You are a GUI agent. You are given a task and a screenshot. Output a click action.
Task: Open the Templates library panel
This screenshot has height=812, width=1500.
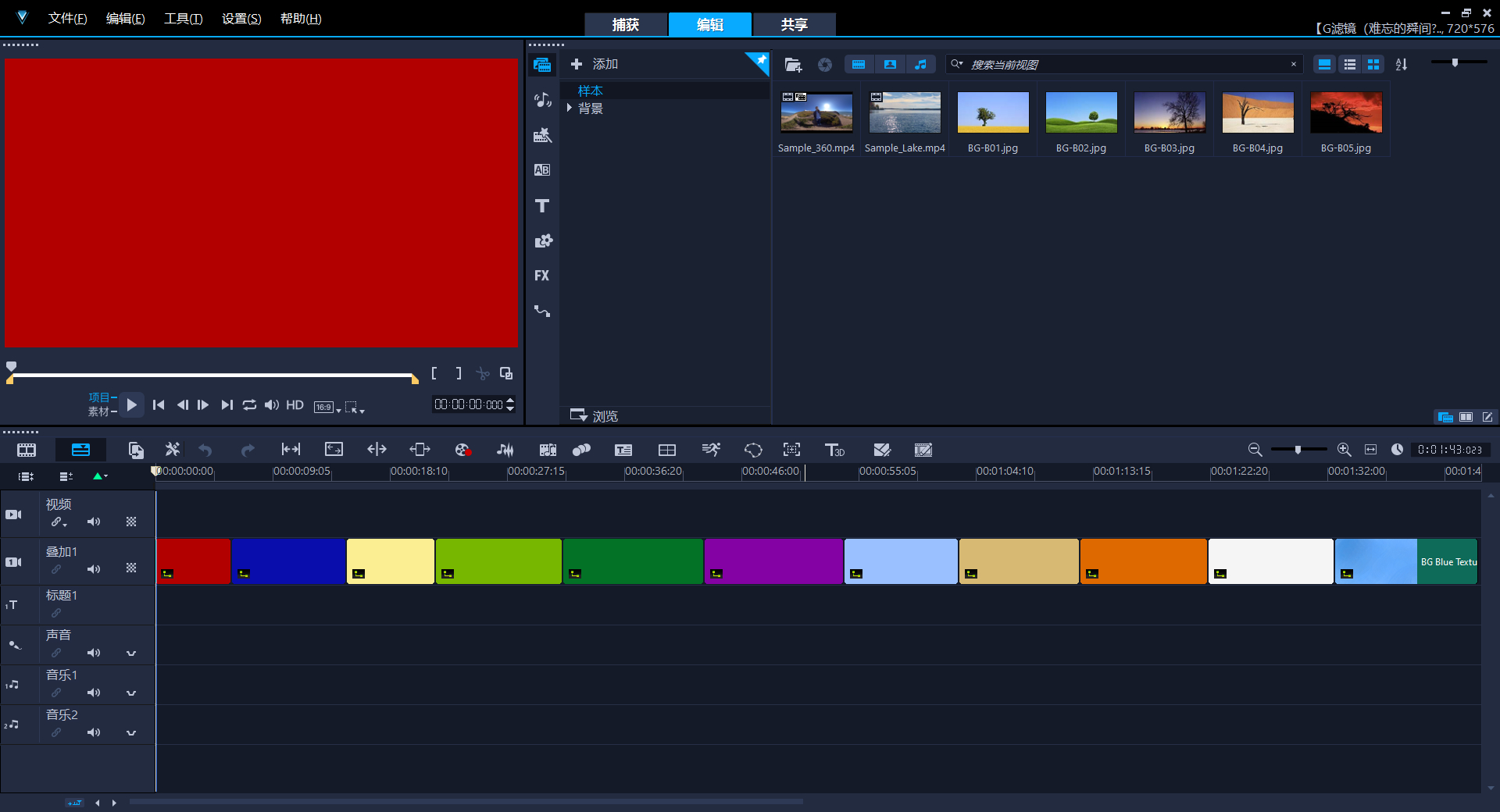click(542, 135)
